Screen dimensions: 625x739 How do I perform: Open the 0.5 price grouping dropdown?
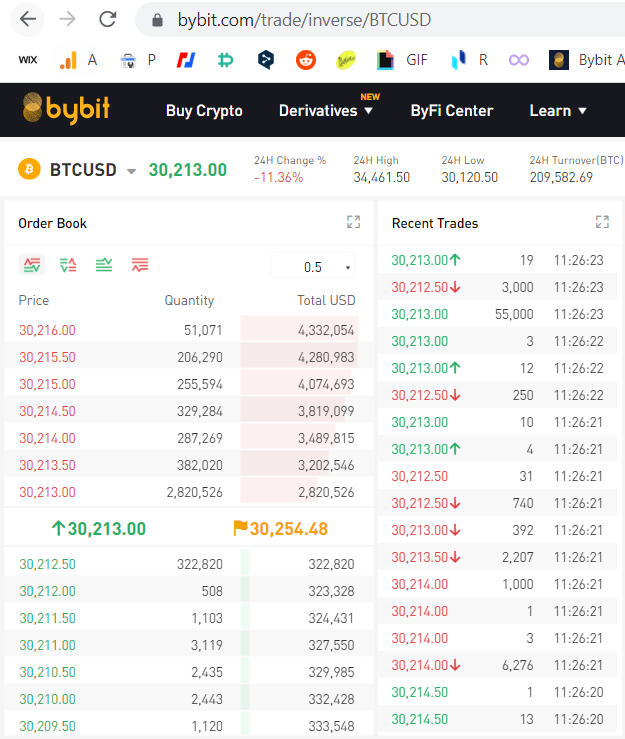(x=313, y=267)
